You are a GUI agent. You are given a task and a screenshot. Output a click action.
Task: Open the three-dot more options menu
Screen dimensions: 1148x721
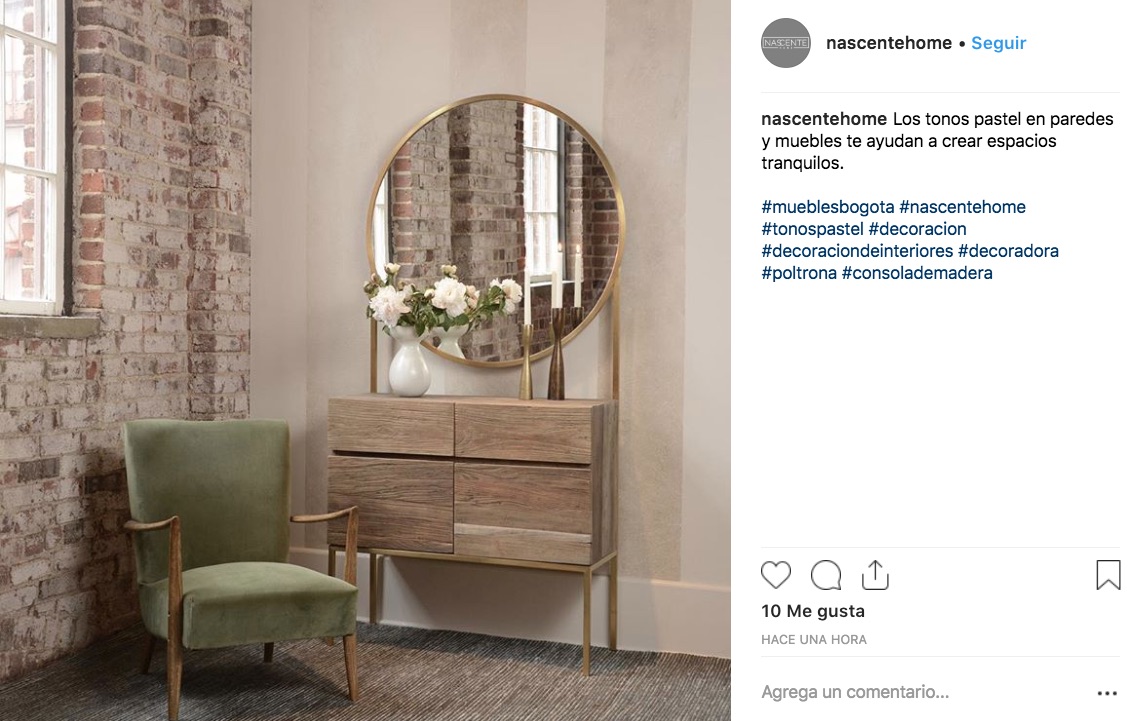pyautogui.click(x=1107, y=692)
